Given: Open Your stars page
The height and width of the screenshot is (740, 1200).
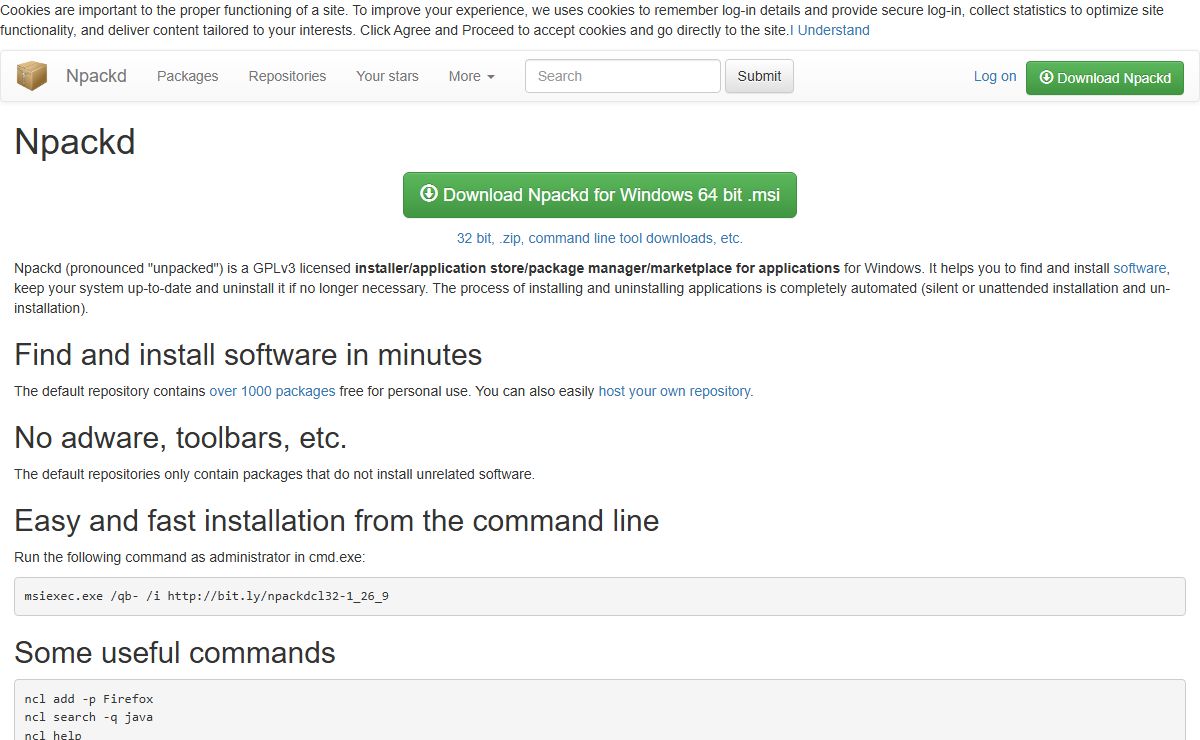Looking at the screenshot, I should (x=387, y=76).
